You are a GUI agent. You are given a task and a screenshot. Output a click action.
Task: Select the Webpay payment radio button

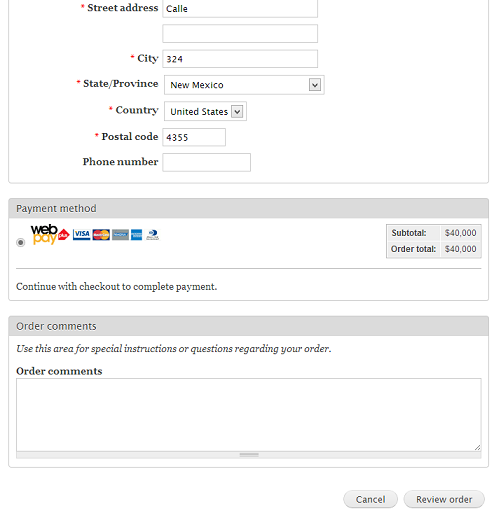coord(21,242)
